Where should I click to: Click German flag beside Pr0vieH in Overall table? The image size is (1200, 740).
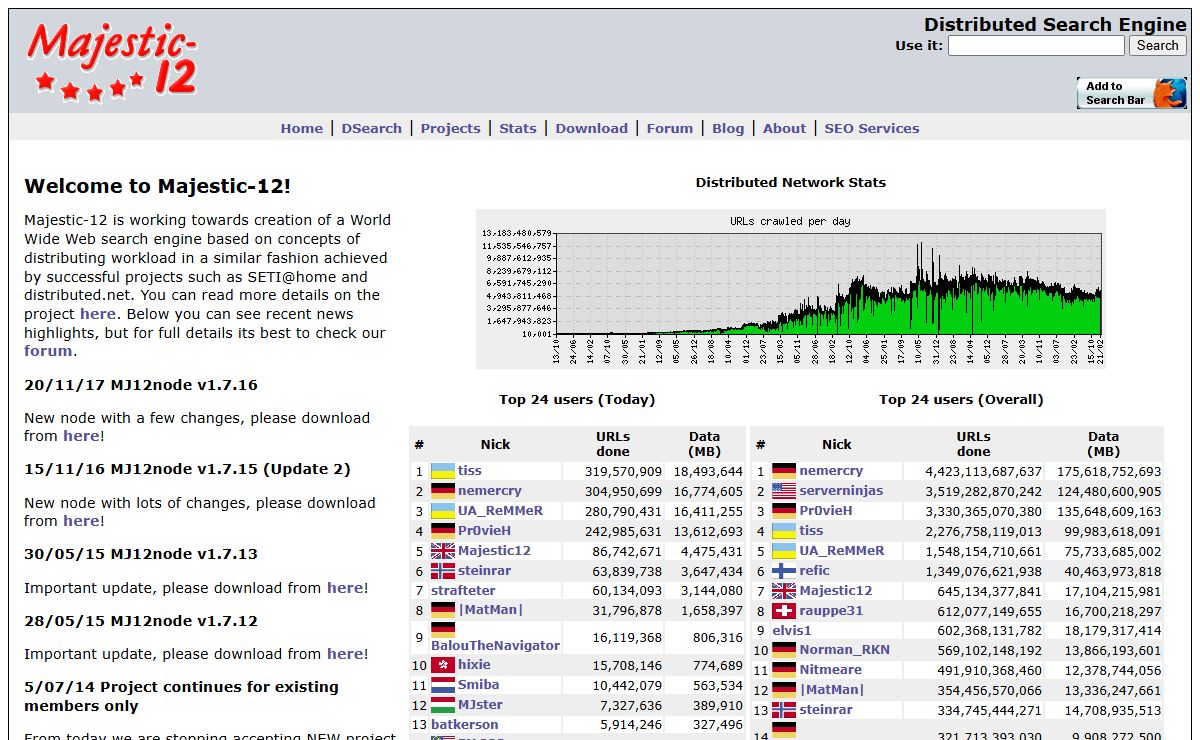(784, 511)
